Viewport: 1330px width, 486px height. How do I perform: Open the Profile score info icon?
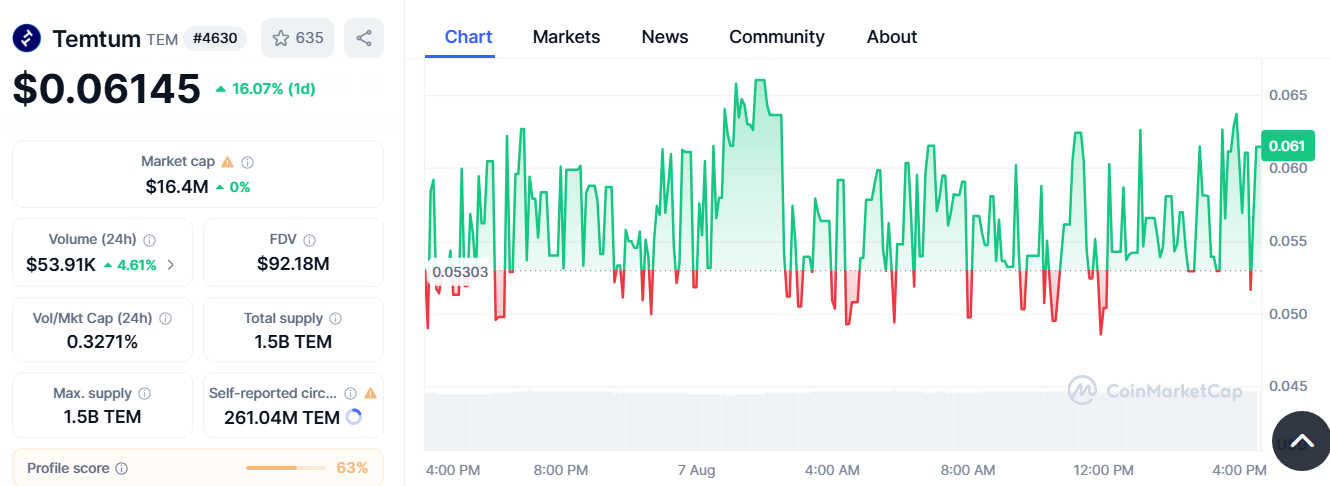[x=121, y=468]
